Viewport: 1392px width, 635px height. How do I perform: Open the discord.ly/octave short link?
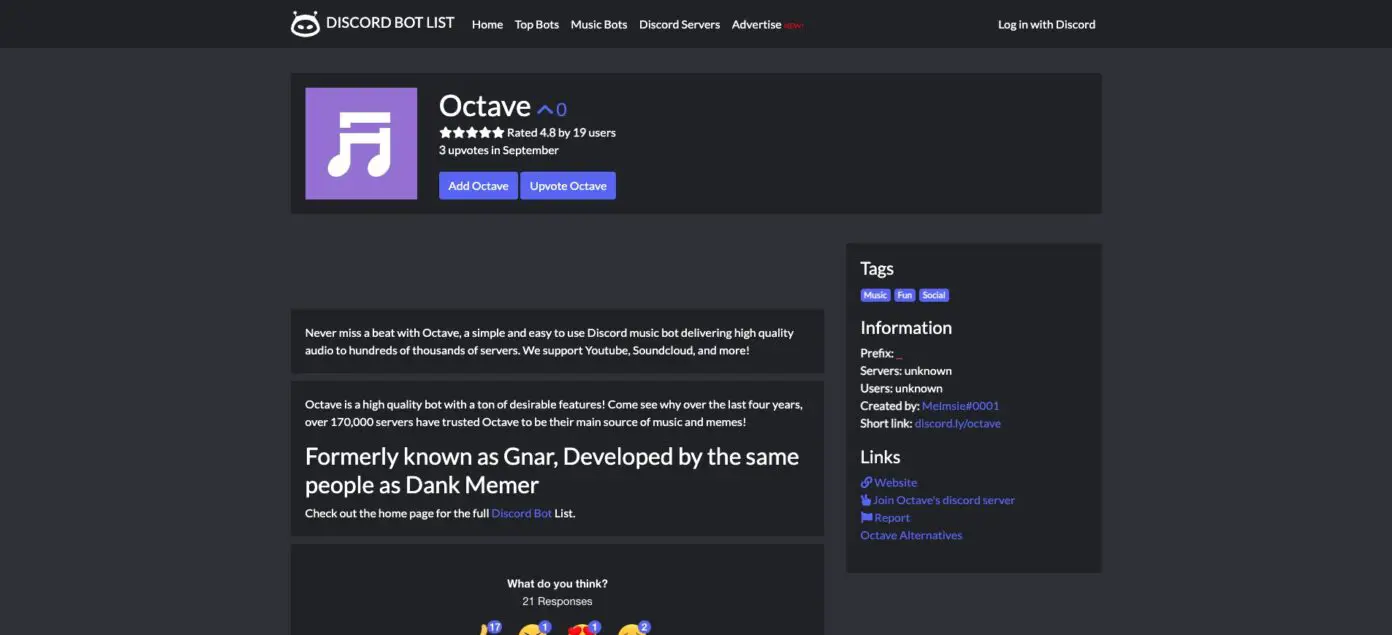[956, 423]
